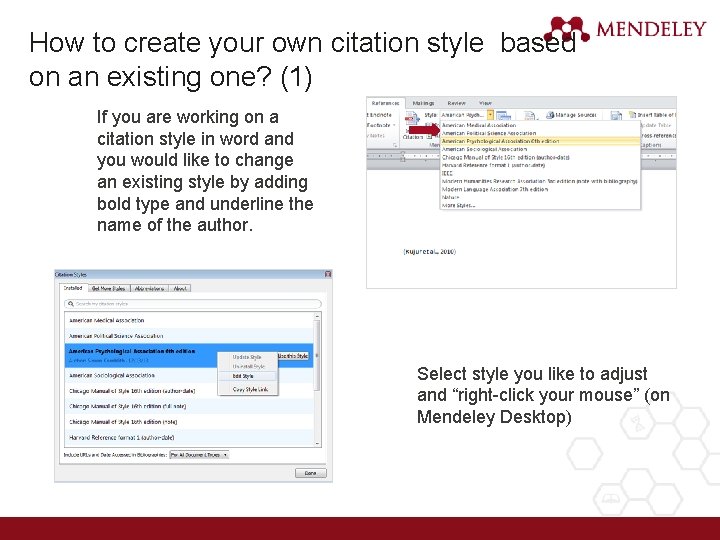Image resolution: width=720 pixels, height=540 pixels.
Task: Choose Copy Style Link in context menu
Action: (x=248, y=389)
